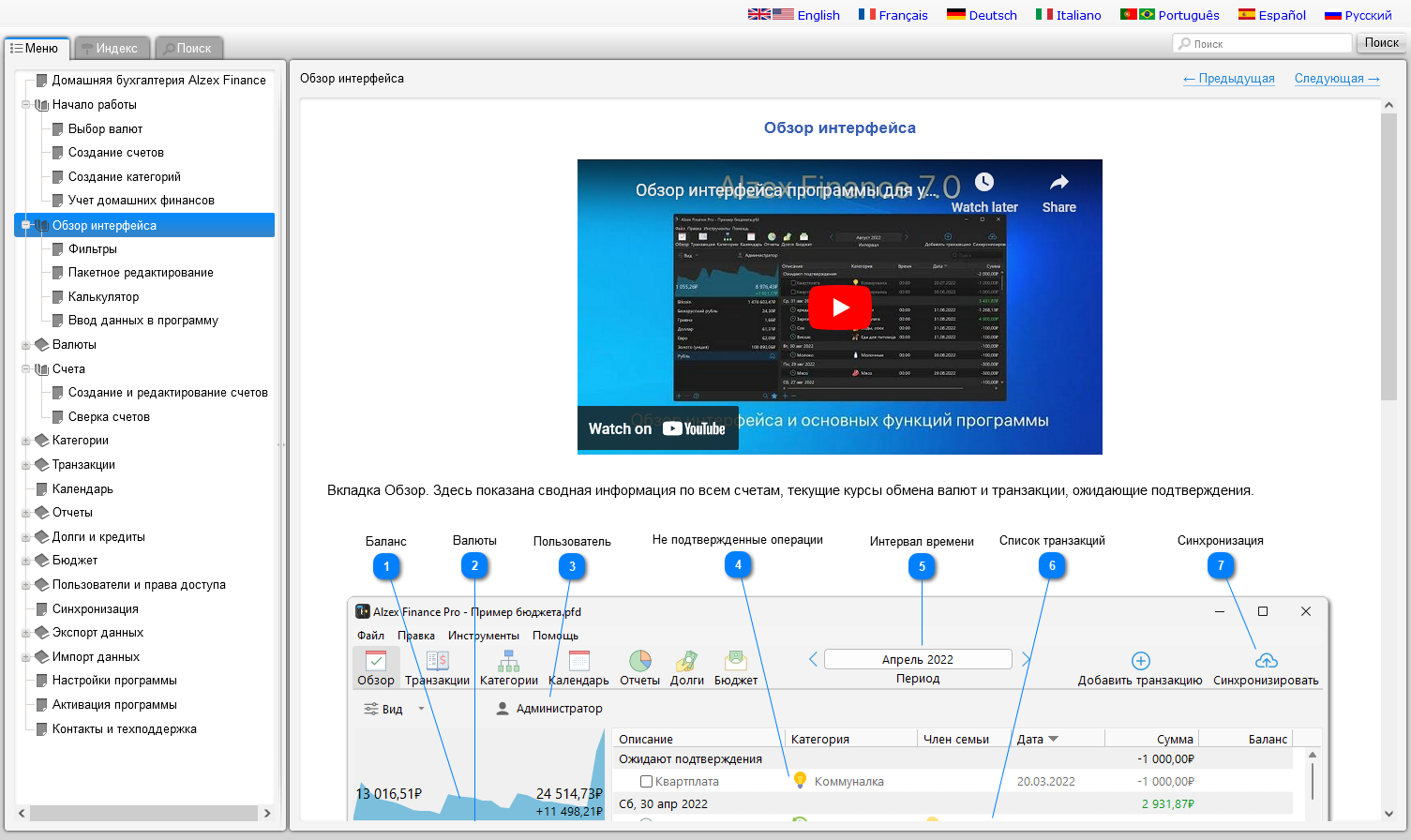Collapse the Счета tree node

pos(26,369)
